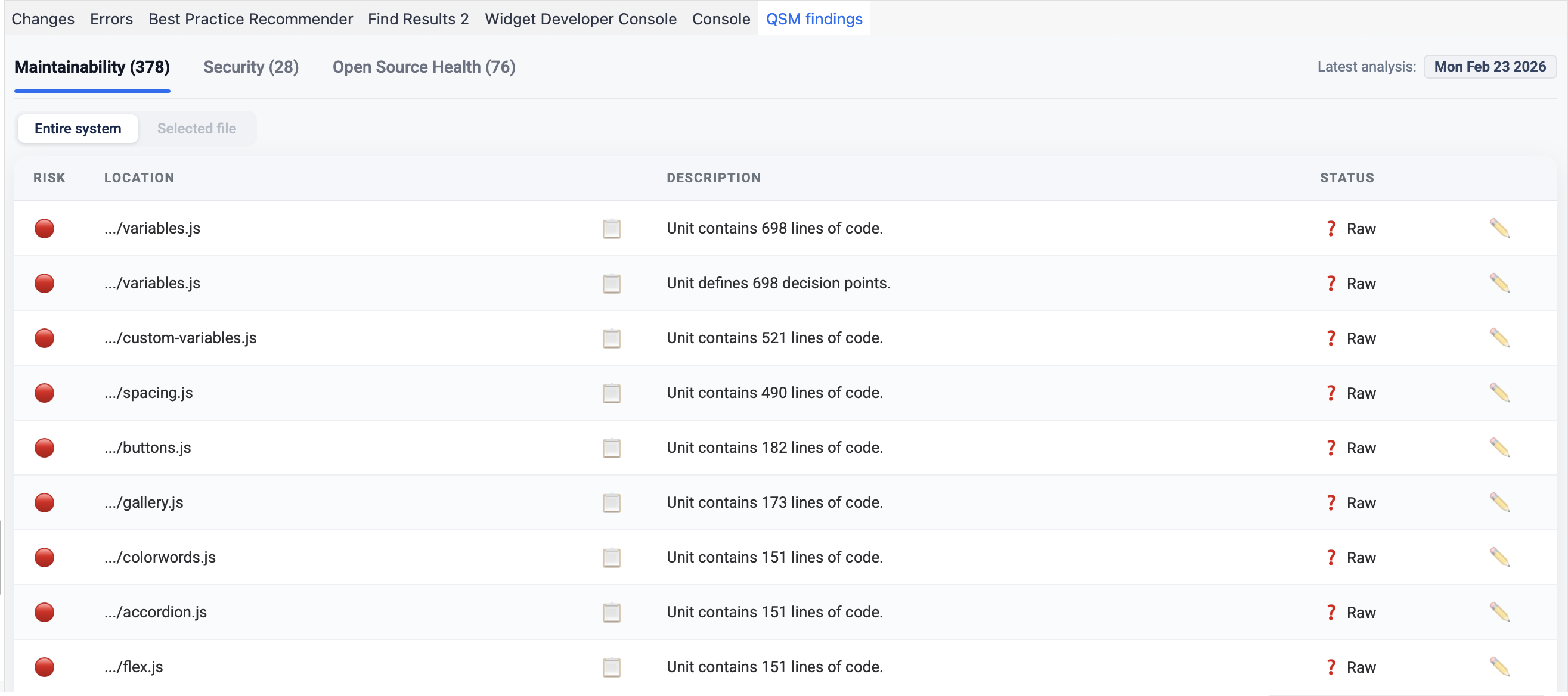The height and width of the screenshot is (696, 1568).
Task: Click the Mon Feb 23 2026 analysis date
Action: [x=1489, y=67]
